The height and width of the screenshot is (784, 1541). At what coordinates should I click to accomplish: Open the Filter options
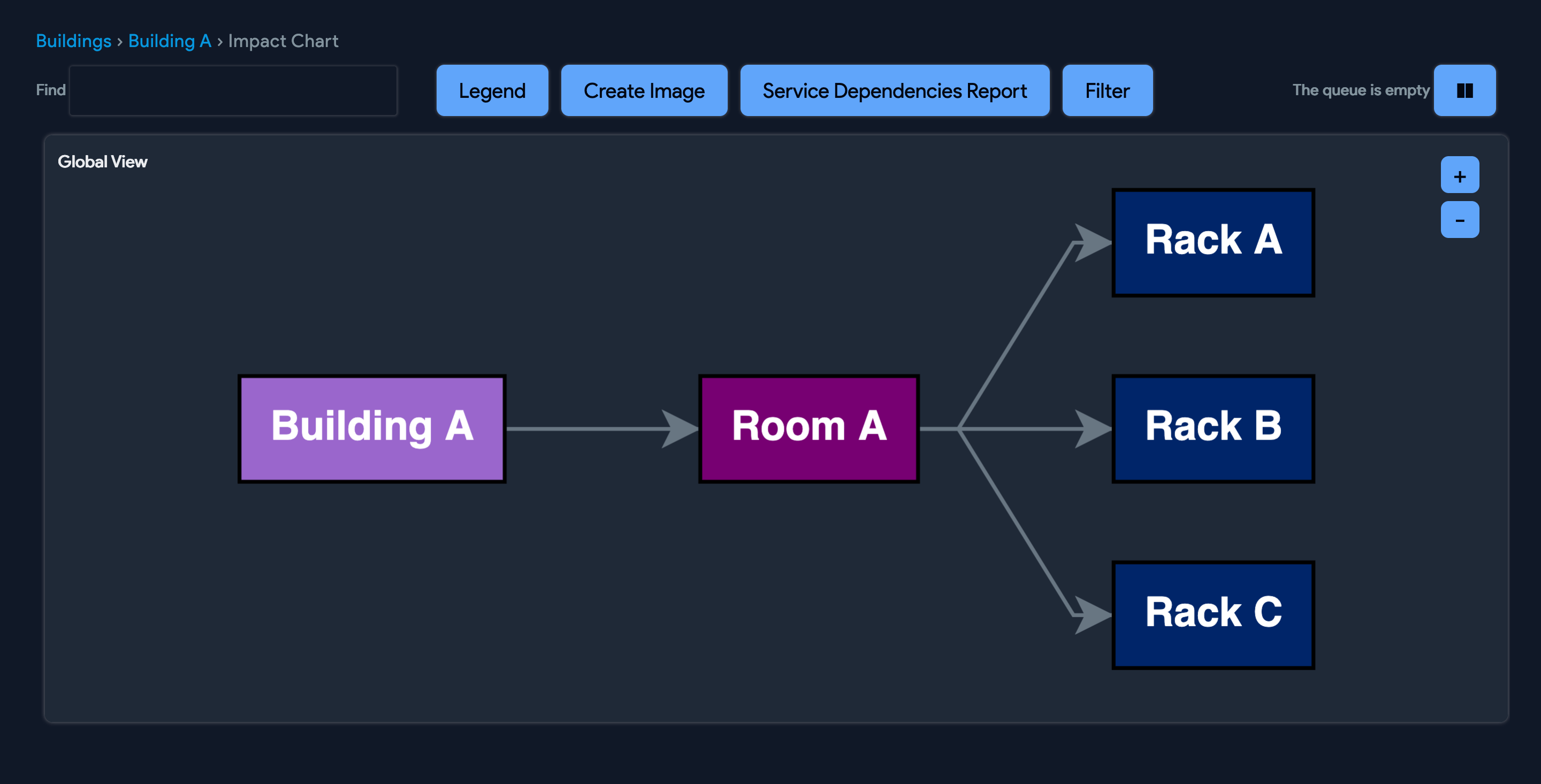(x=1107, y=90)
